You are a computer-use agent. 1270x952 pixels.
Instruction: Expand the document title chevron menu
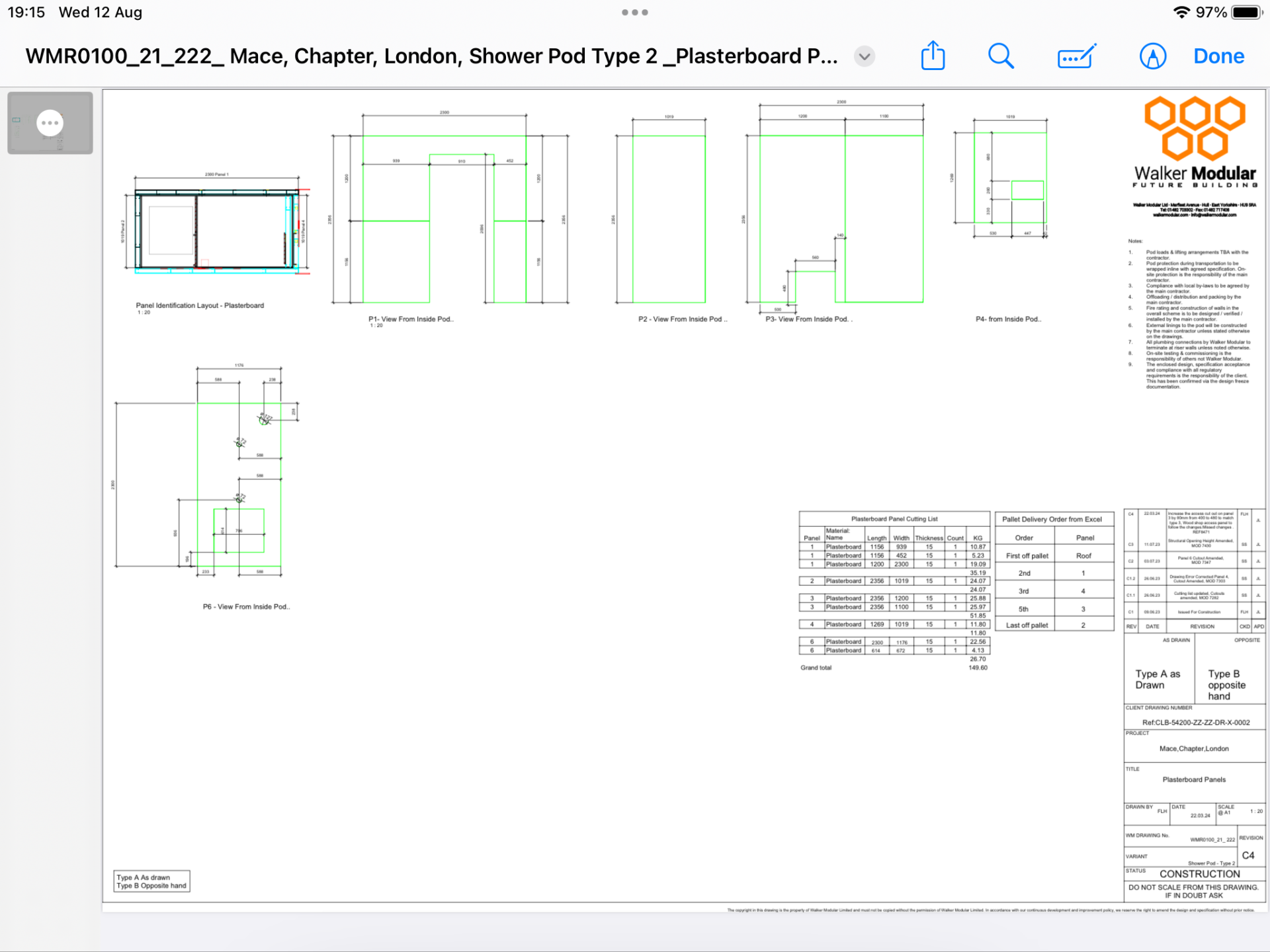click(864, 57)
